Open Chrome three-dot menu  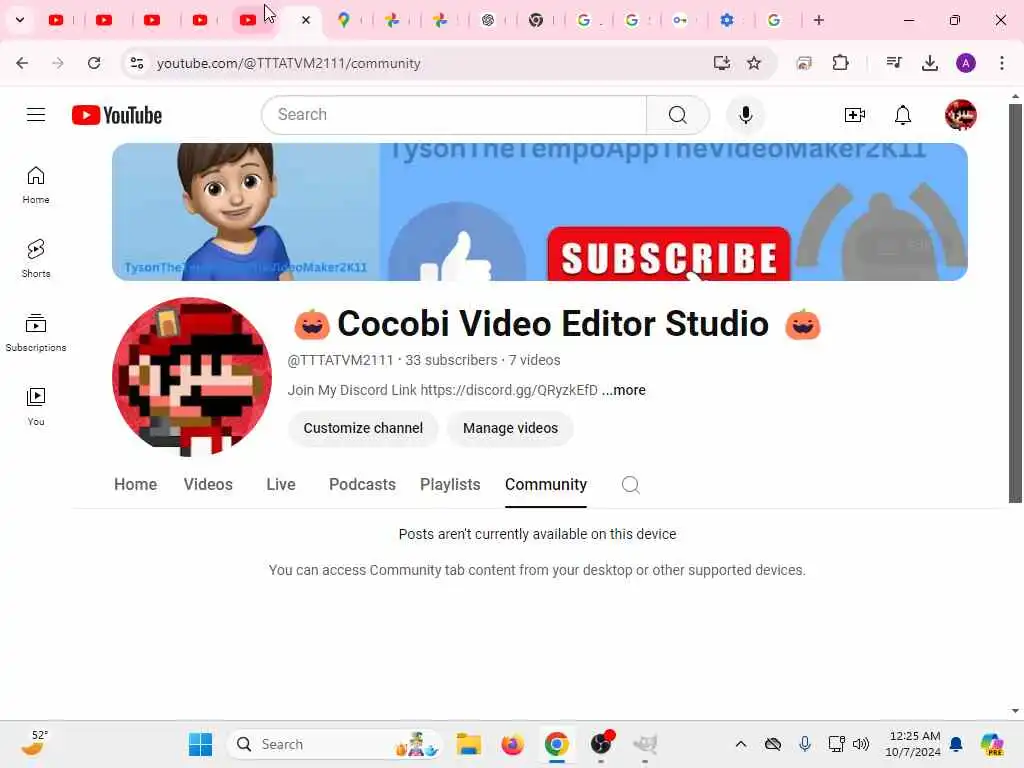(1002, 63)
